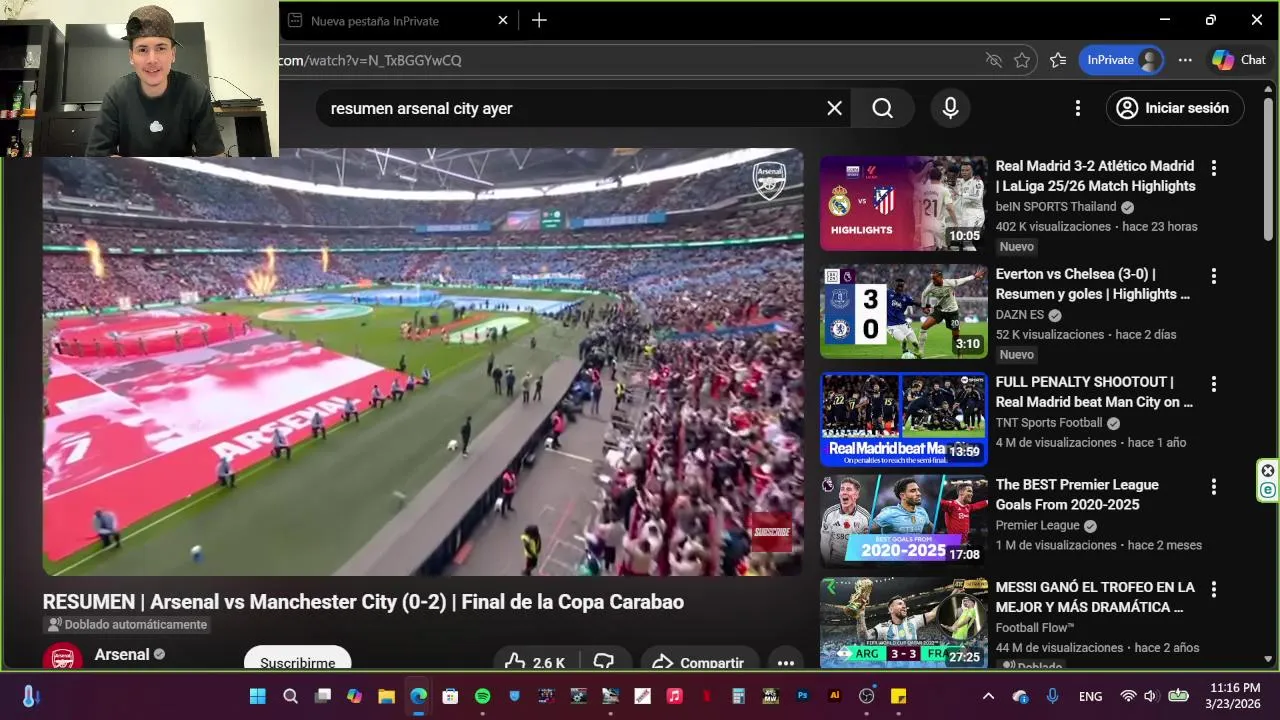Screen dimensions: 1280x720
Task: Open Microsoft Store from the taskbar
Action: [450, 696]
